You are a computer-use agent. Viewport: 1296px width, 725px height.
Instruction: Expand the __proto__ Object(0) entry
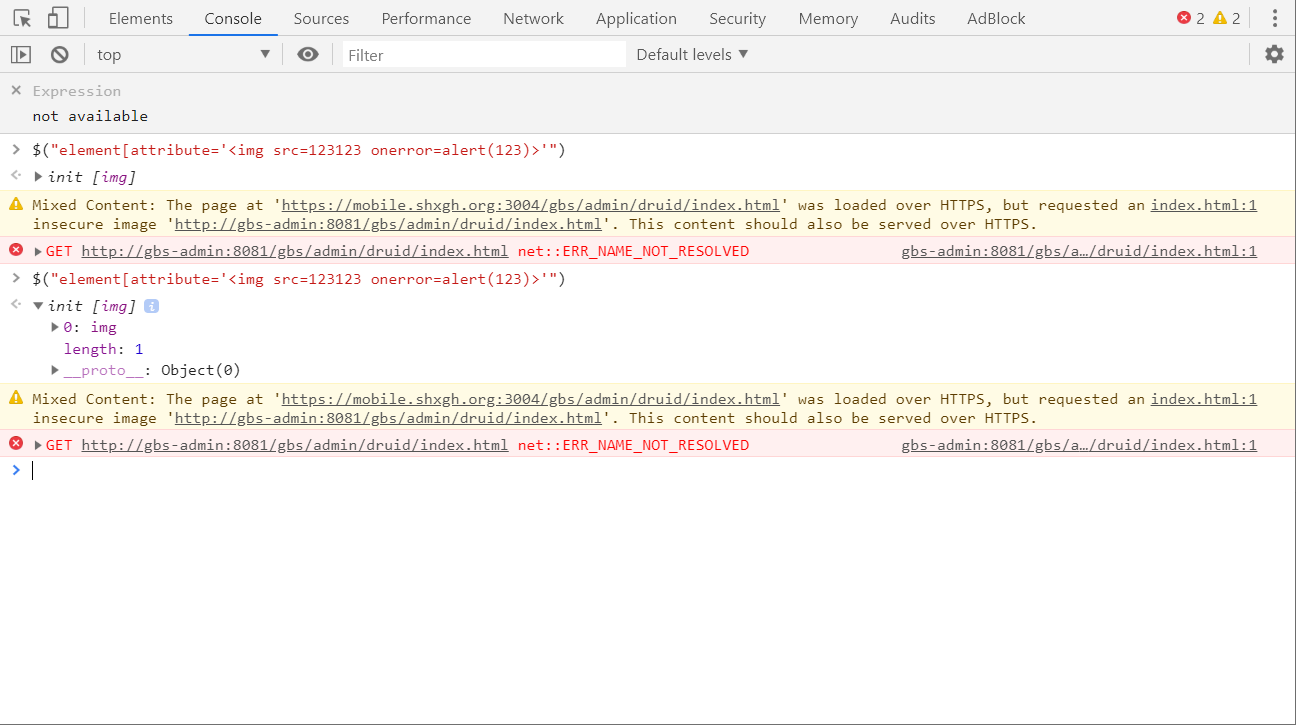(x=56, y=370)
